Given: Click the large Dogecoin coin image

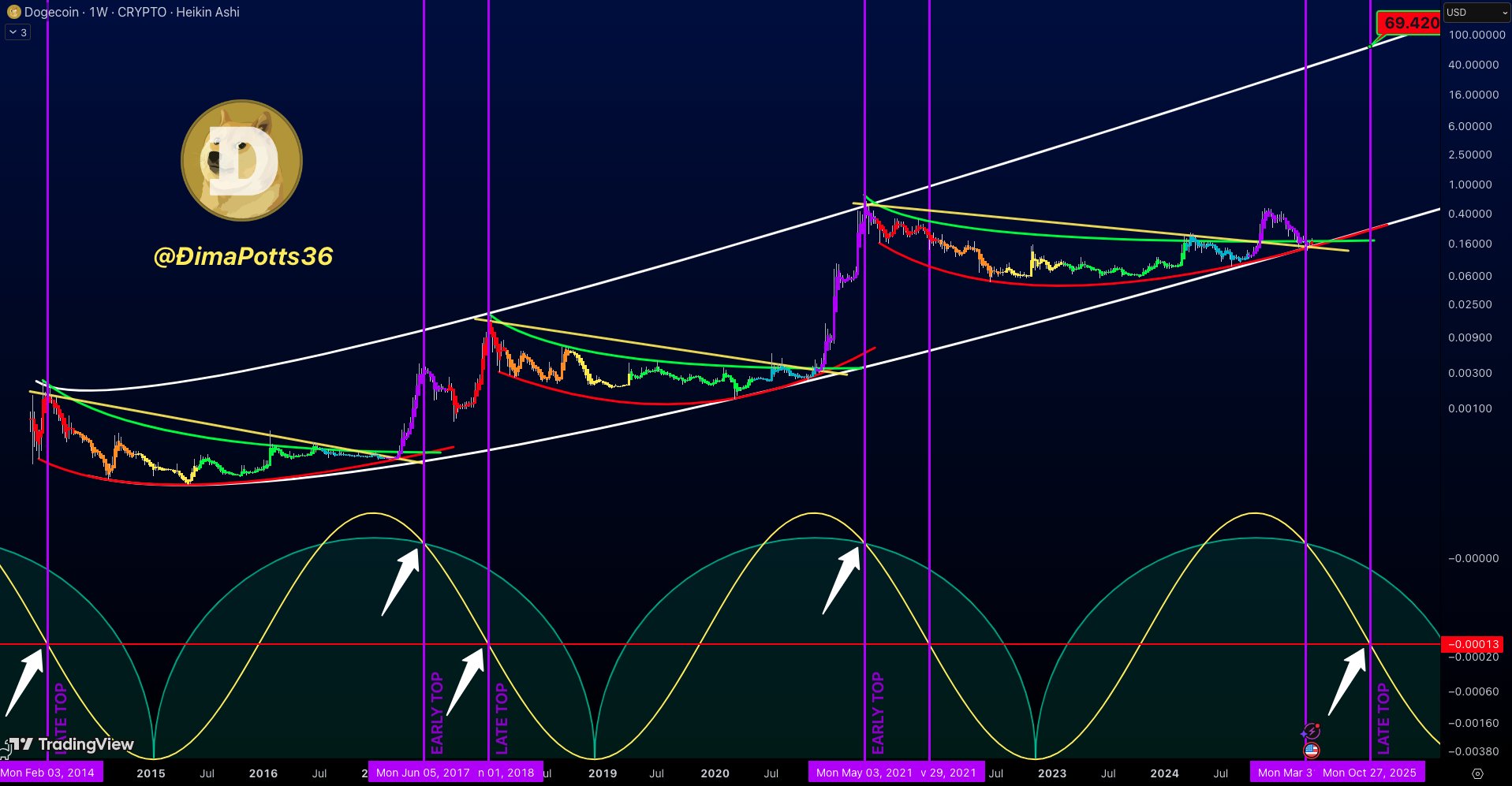Looking at the screenshot, I should point(241,160).
